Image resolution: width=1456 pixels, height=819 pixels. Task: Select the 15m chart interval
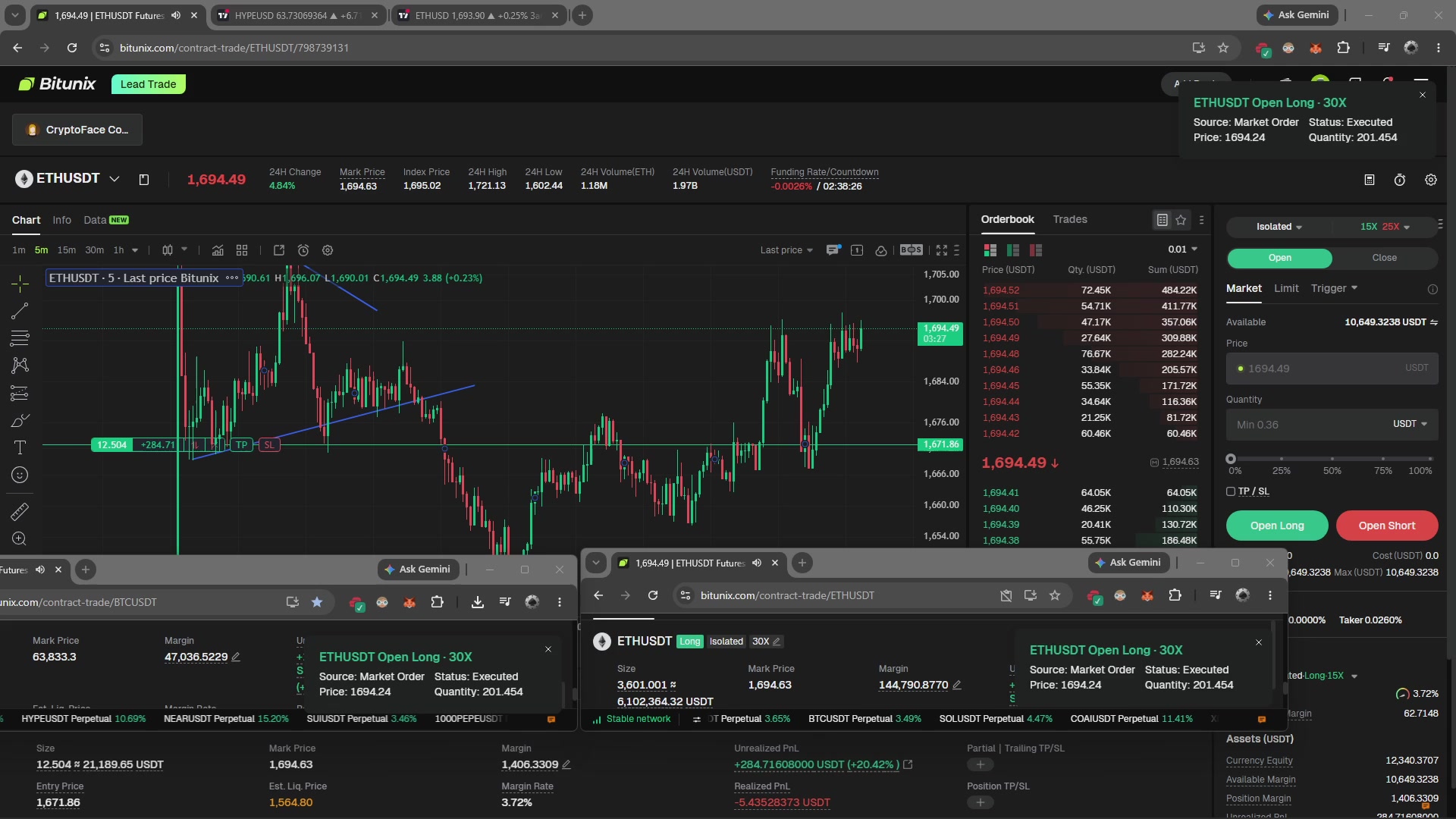67,250
